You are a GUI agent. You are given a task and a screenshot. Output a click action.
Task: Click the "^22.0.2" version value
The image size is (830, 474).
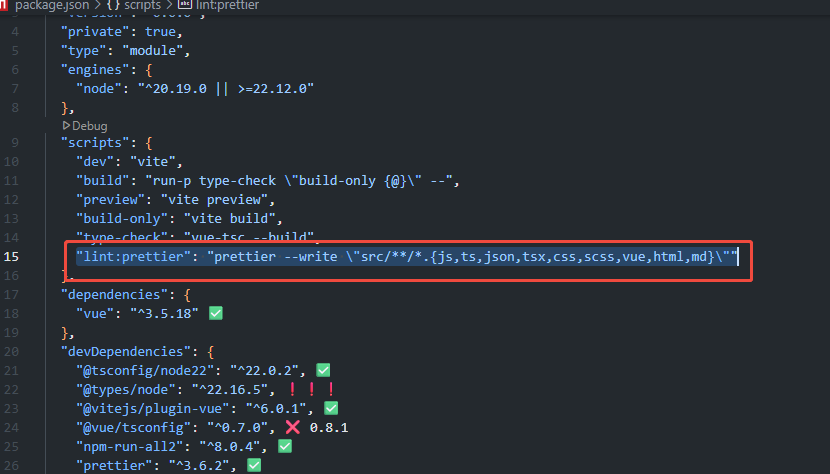264,371
